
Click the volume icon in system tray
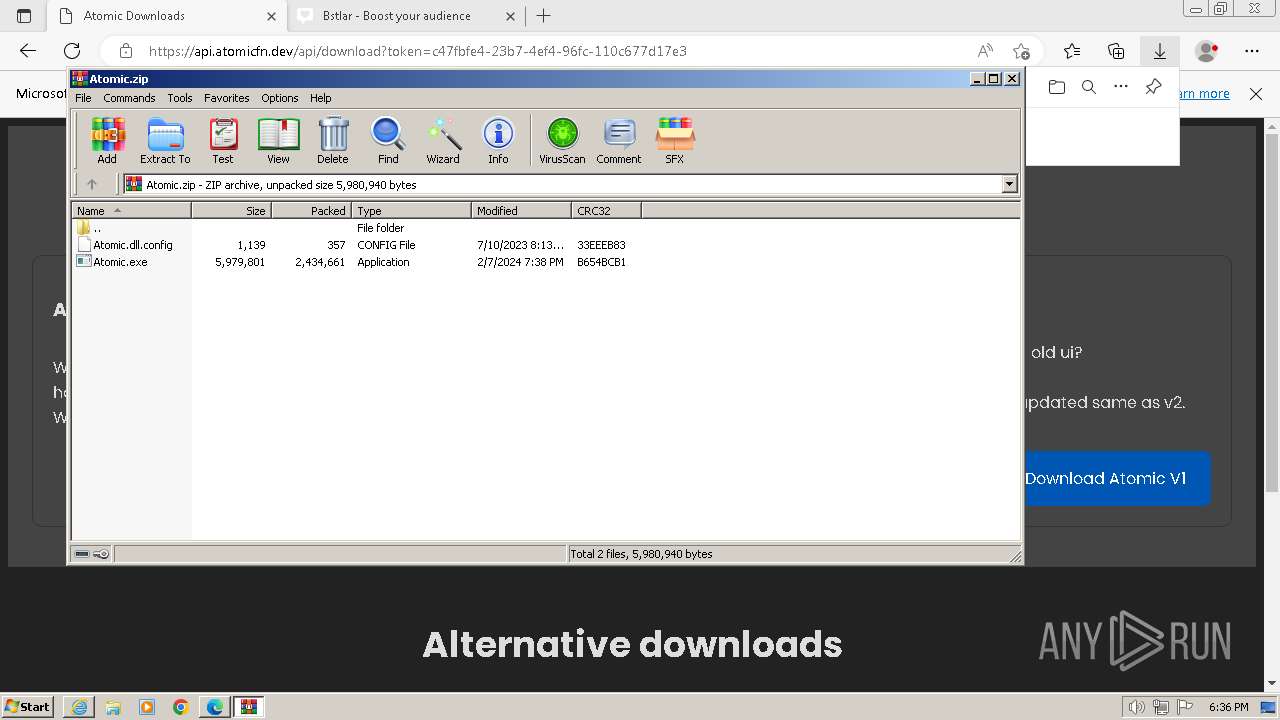[x=1136, y=707]
